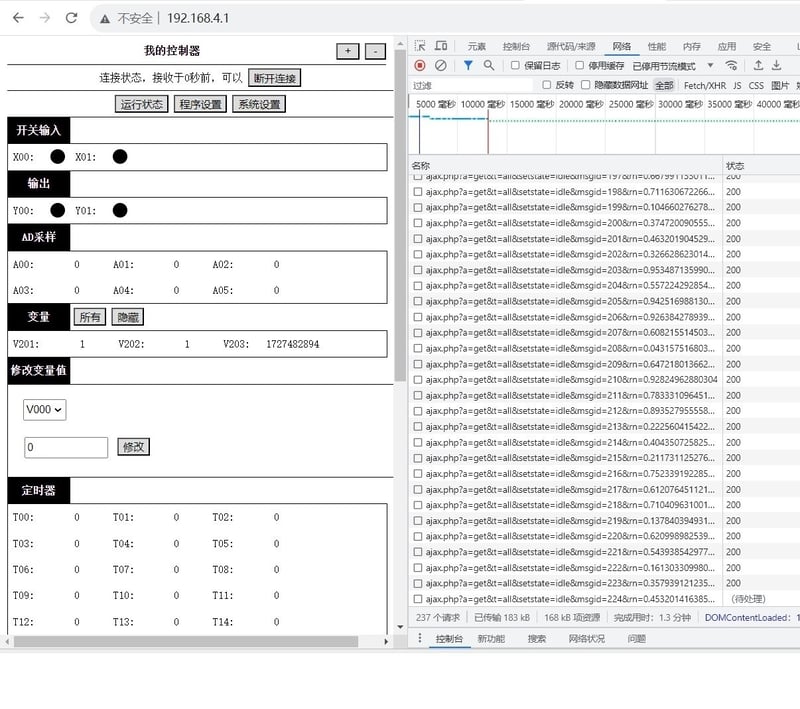Screen dimensions: 800x709
Task: Reload the page in browser
Action: (71, 18)
